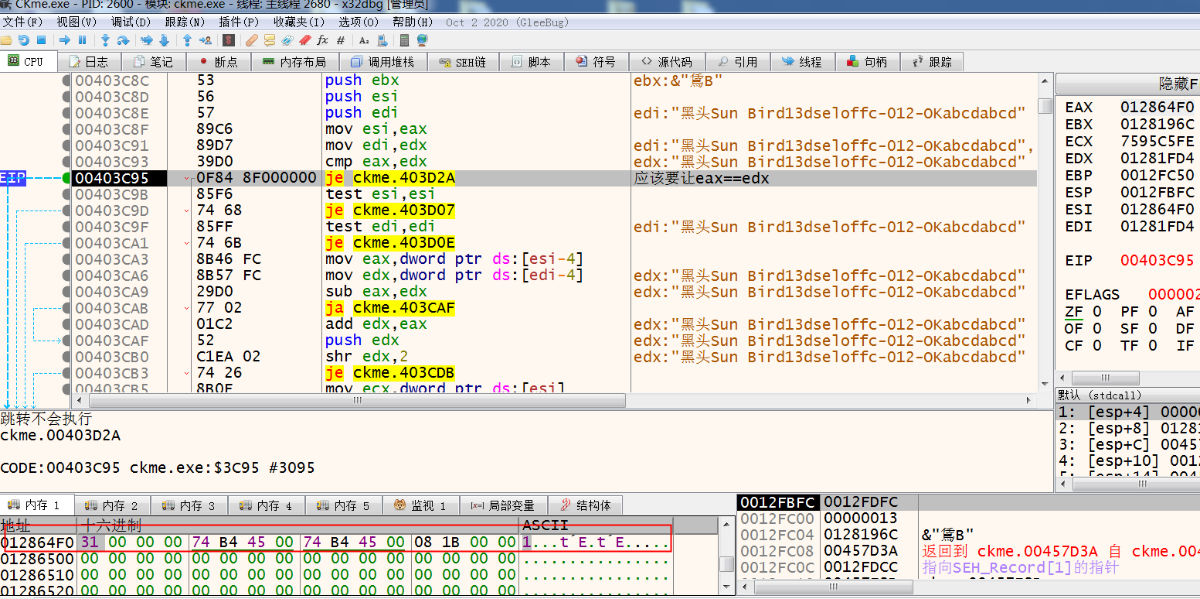Open the 视图(V) menu
Image resolution: width=1200 pixels, height=599 pixels.
(77, 22)
